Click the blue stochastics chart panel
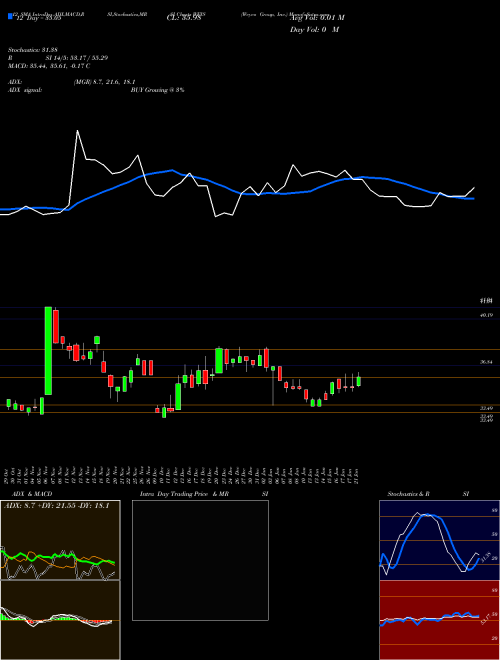The image size is (500, 660). click(x=439, y=540)
